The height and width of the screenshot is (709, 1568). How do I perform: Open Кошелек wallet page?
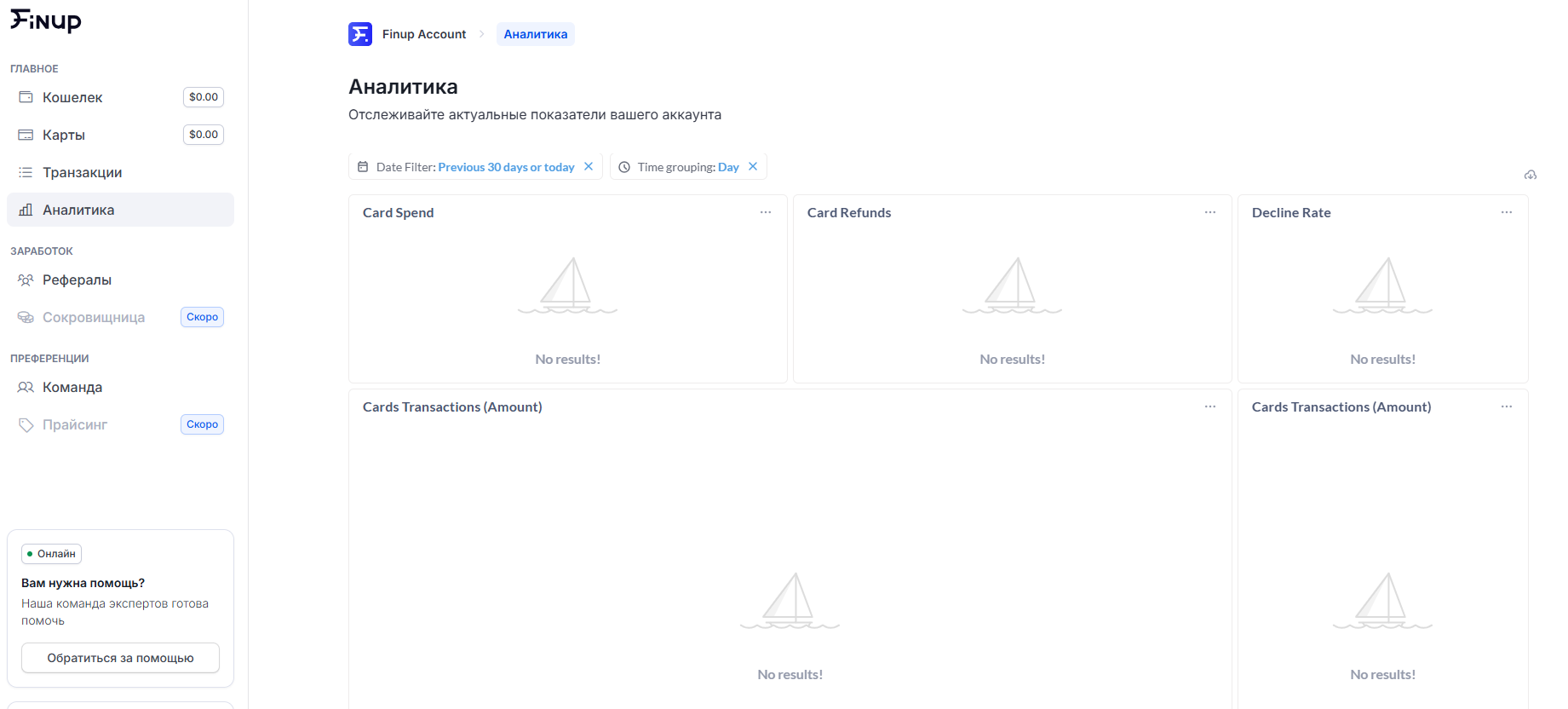click(72, 98)
